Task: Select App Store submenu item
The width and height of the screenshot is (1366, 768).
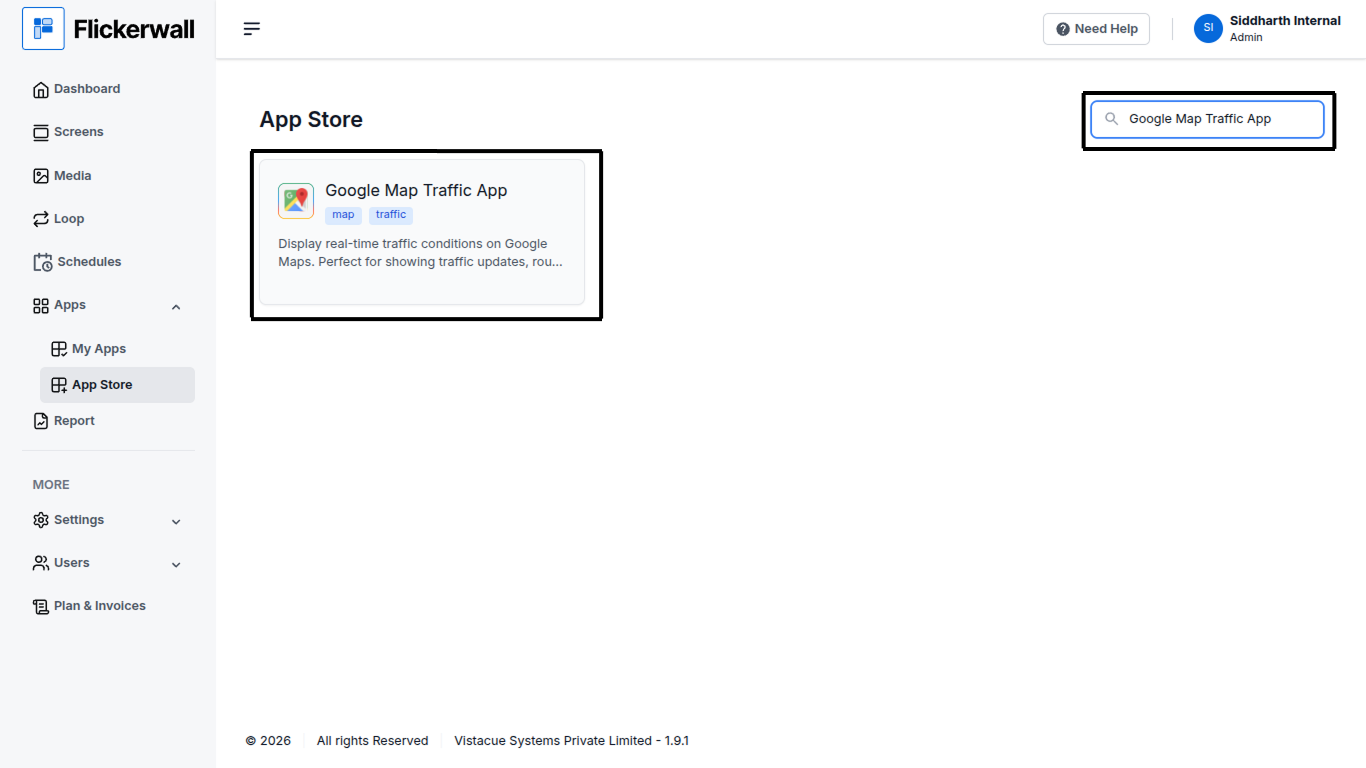Action: 117,385
